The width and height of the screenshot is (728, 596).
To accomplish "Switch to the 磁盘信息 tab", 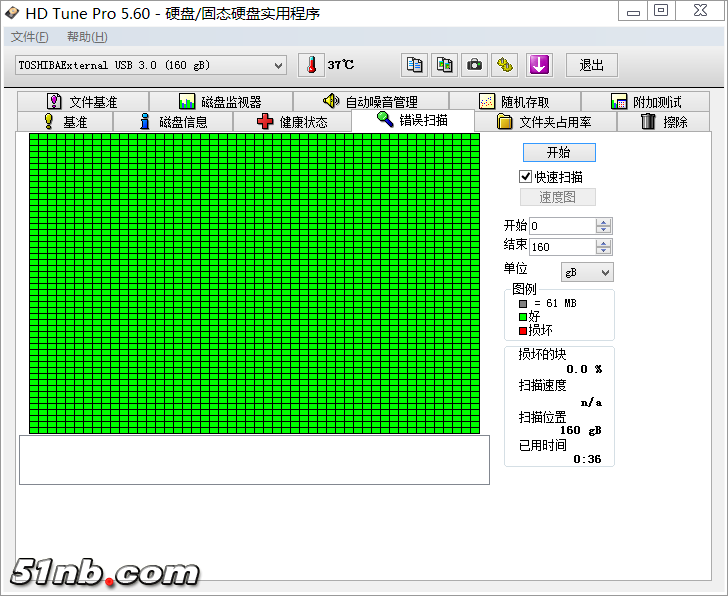I will point(173,122).
